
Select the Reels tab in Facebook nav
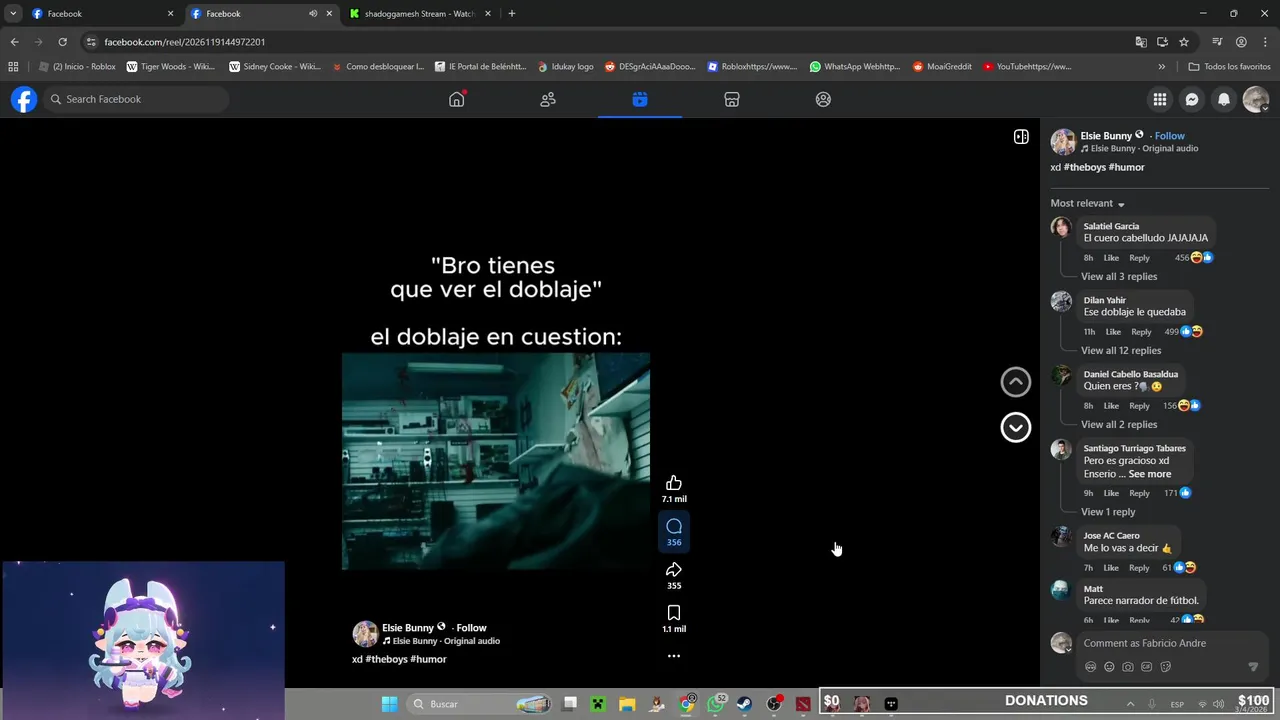(640, 99)
